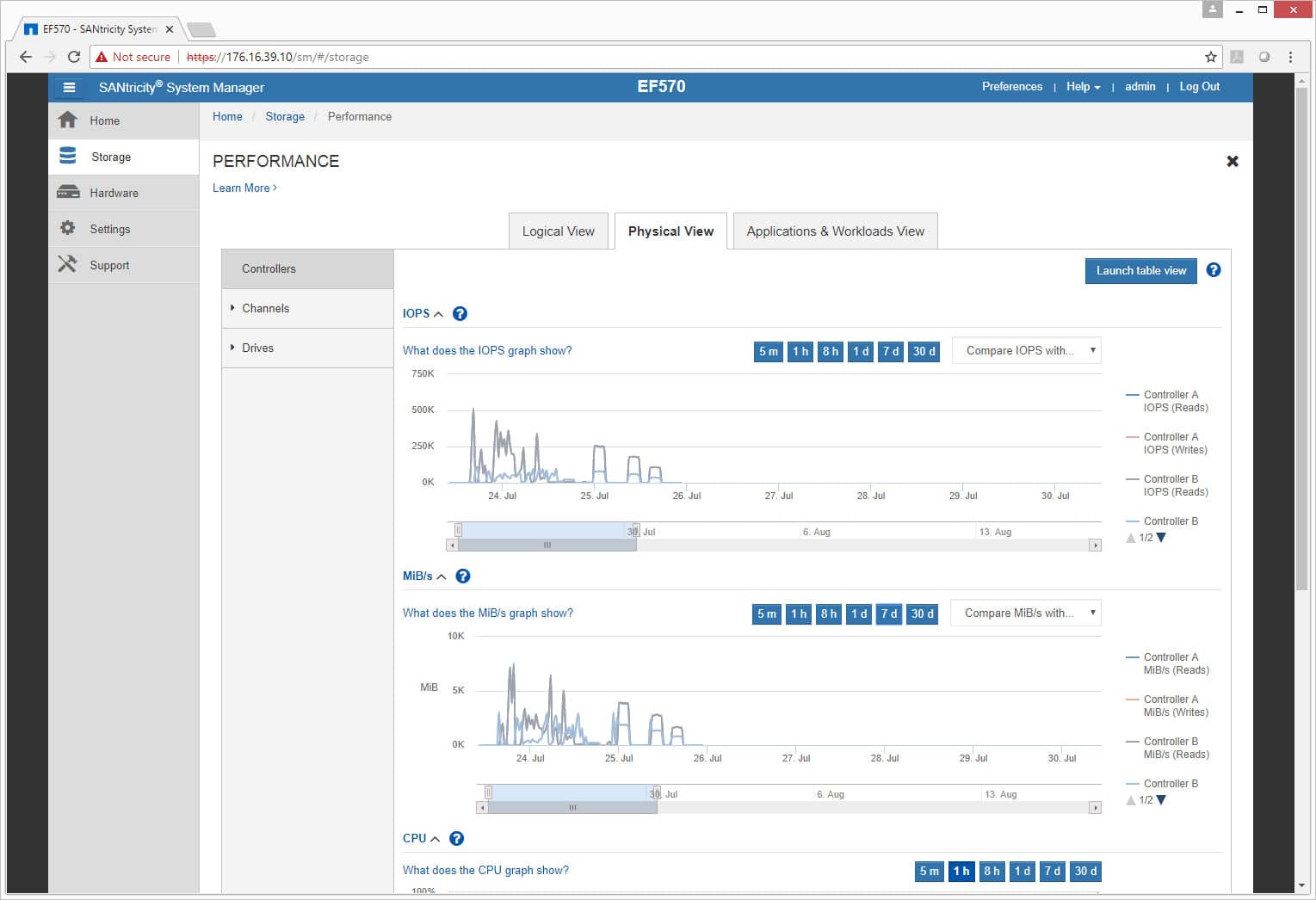The image size is (1316, 900).
Task: Click left arrow of IOPS range scrollbar
Action: click(x=452, y=546)
